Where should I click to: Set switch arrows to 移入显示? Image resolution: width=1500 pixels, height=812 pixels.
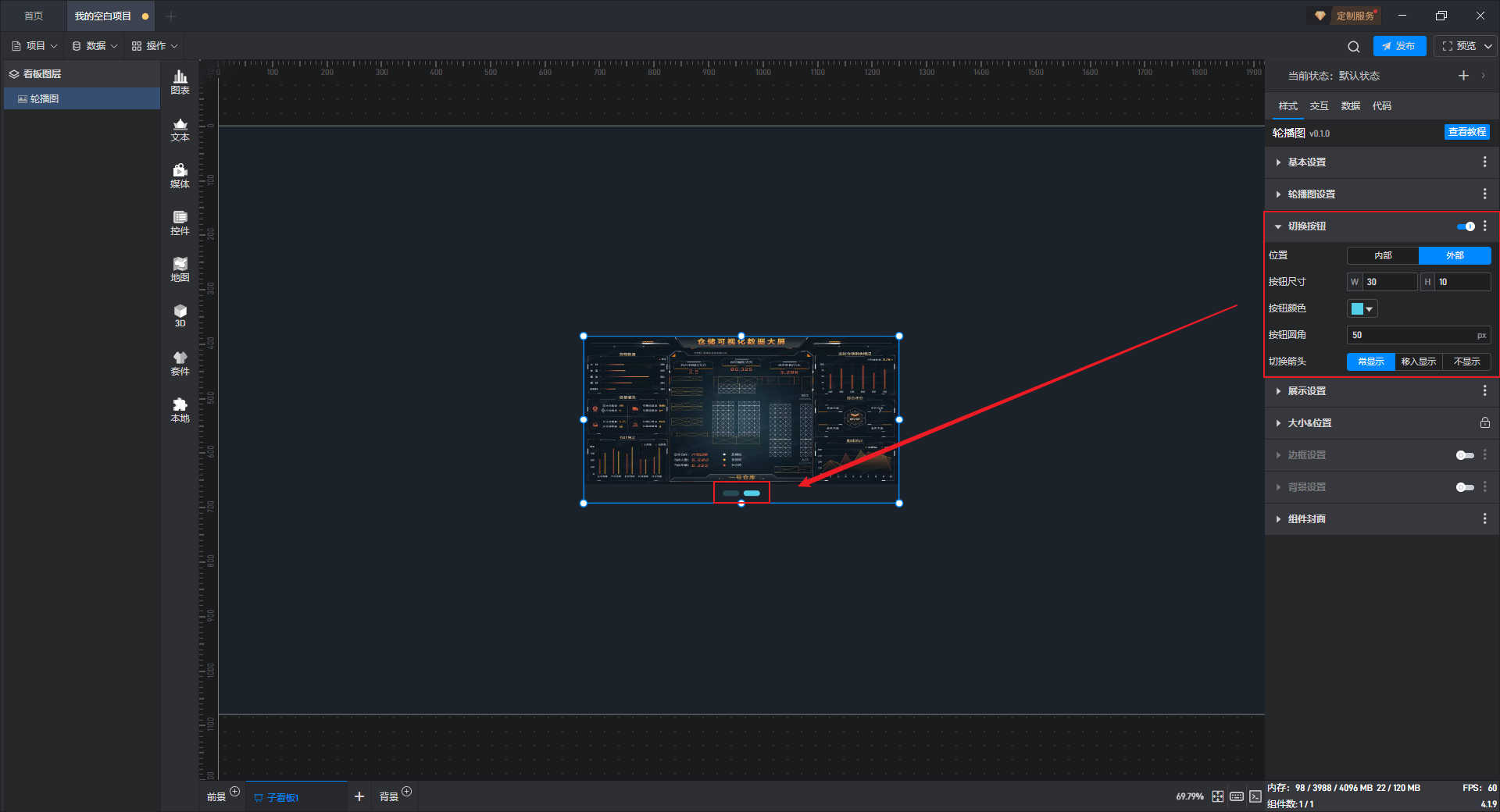pos(1419,361)
